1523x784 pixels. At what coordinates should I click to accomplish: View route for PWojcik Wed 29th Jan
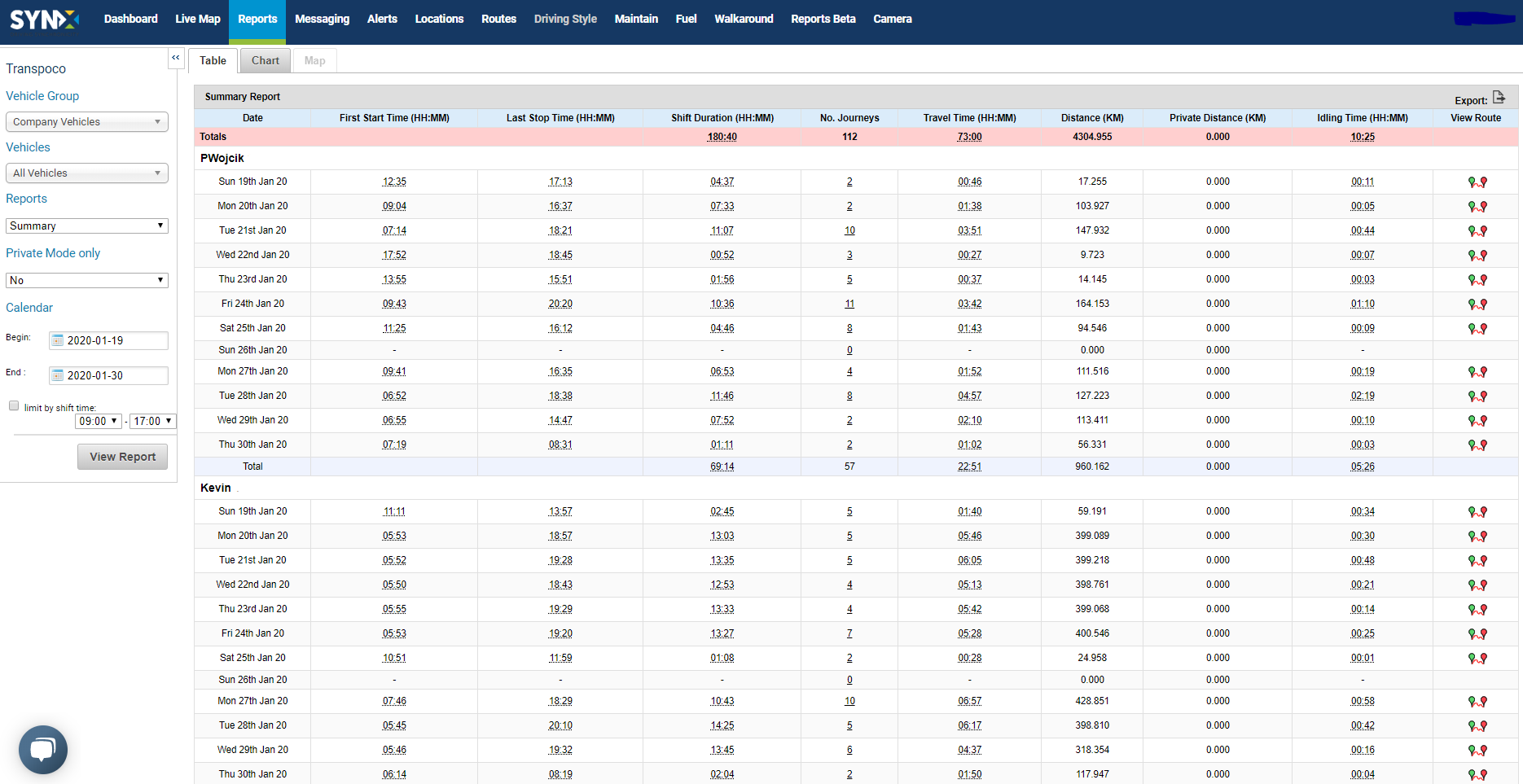[1477, 421]
